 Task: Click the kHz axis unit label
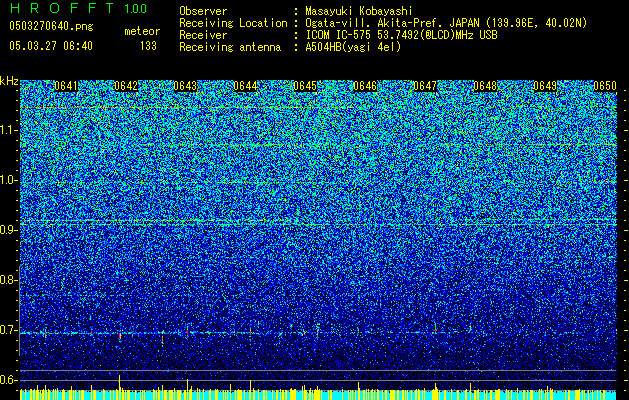(x=9, y=81)
